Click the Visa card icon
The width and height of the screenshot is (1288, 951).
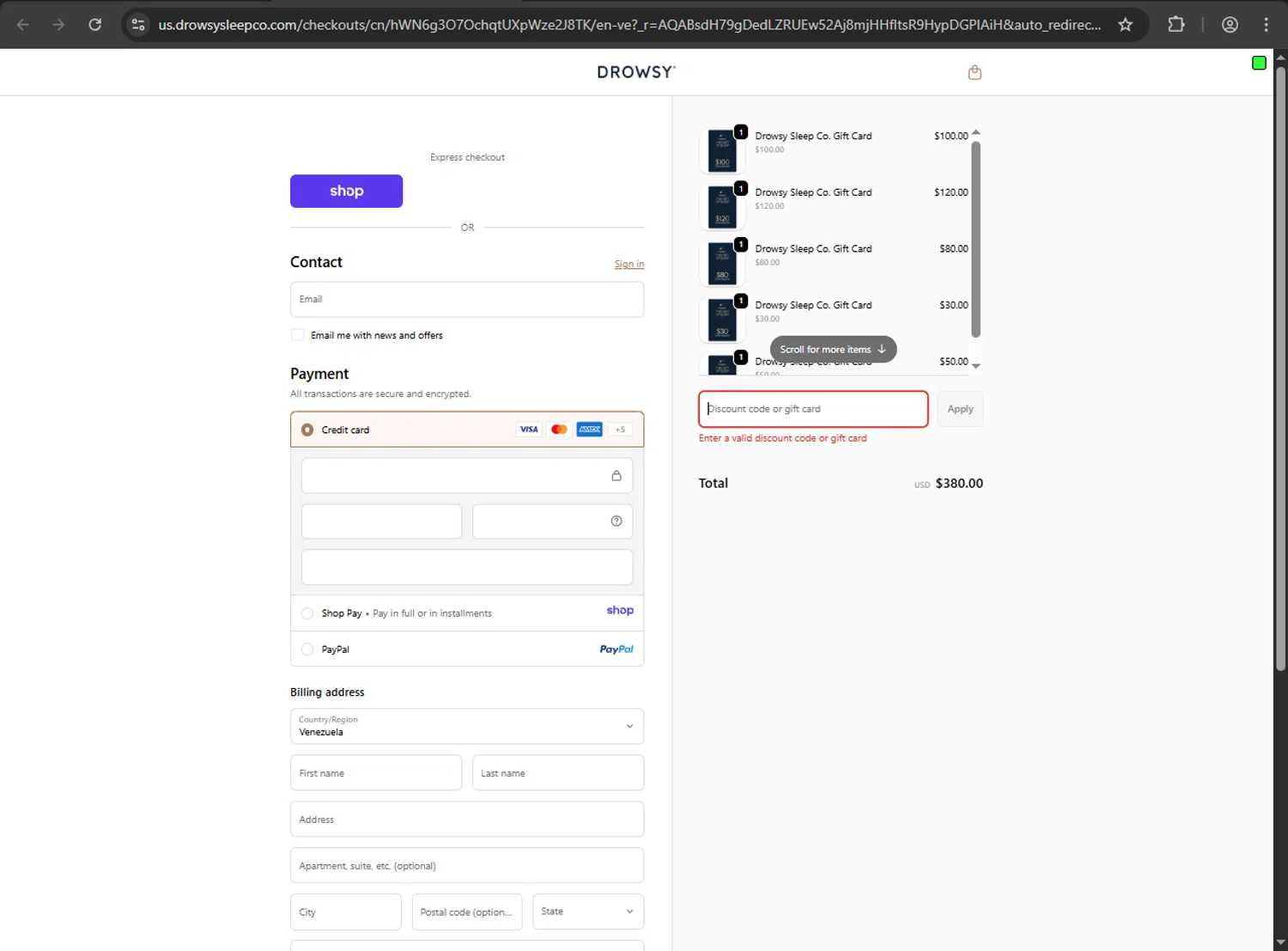pos(529,430)
